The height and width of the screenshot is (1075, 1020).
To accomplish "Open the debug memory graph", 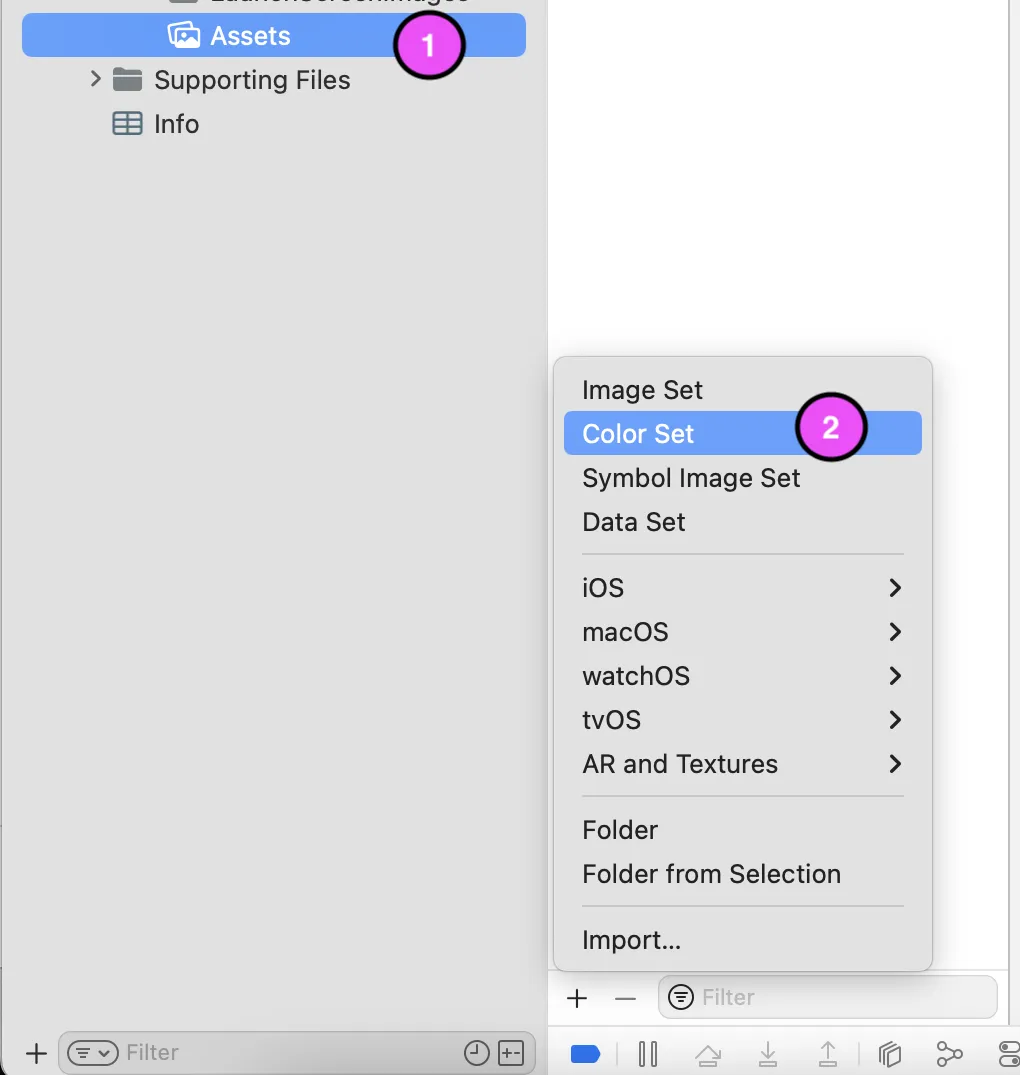I will coord(949,1053).
